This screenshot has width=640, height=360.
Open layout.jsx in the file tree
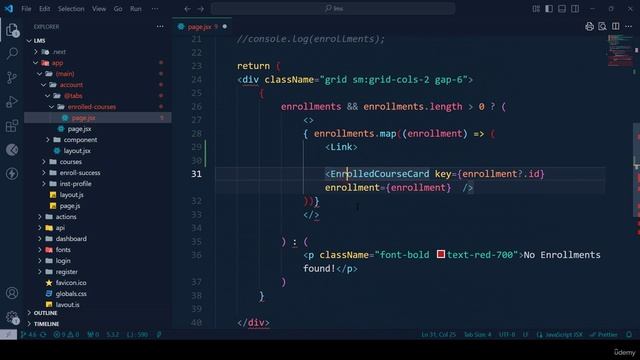click(77, 151)
